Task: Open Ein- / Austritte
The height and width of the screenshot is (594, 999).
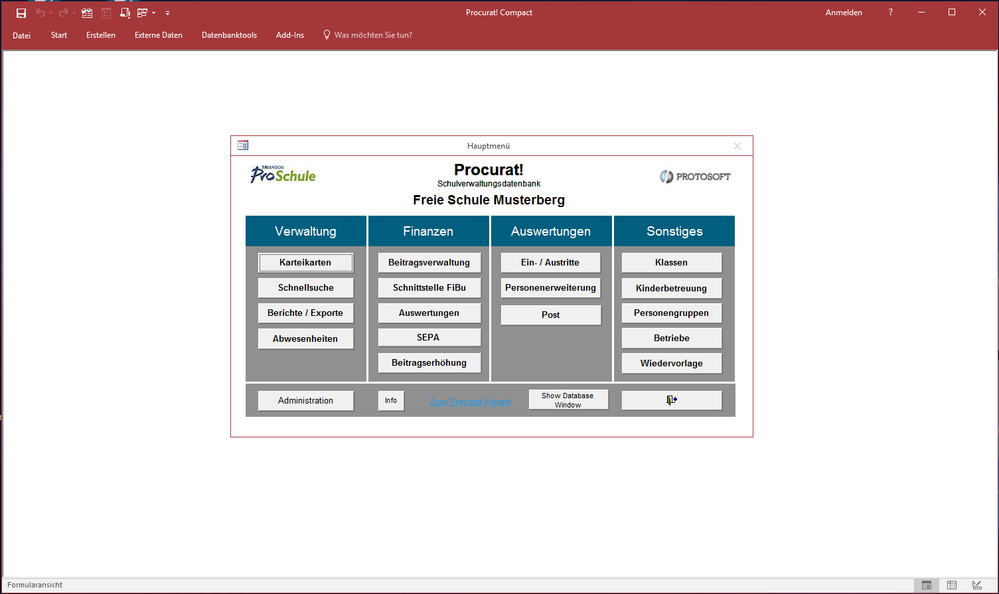Action: coord(550,263)
